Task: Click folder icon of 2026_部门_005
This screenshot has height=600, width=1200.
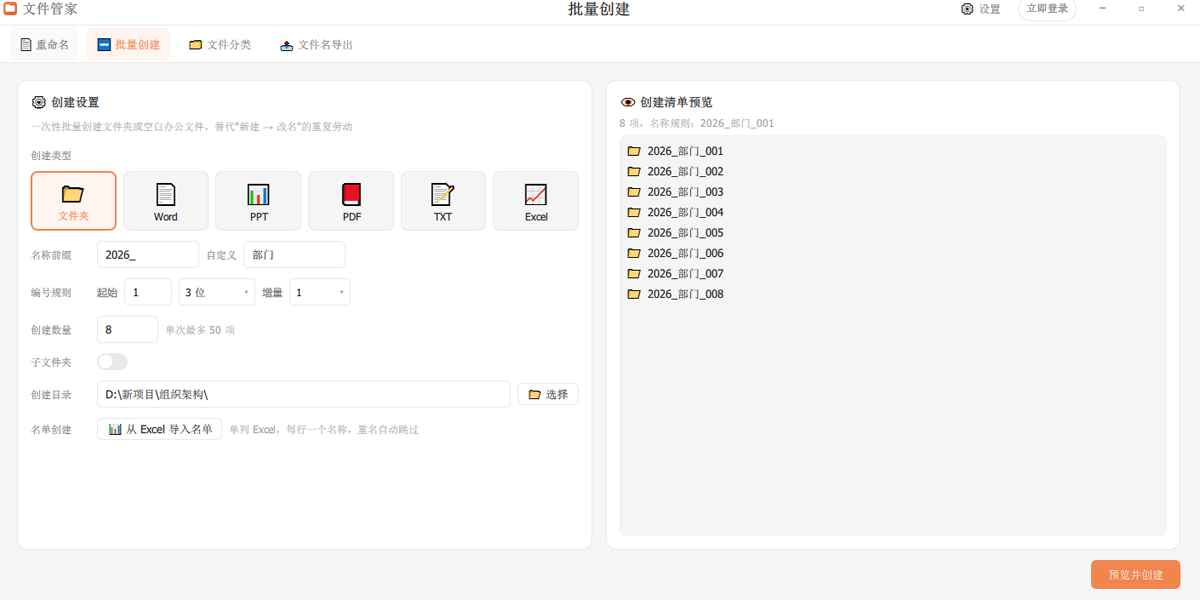Action: point(634,233)
